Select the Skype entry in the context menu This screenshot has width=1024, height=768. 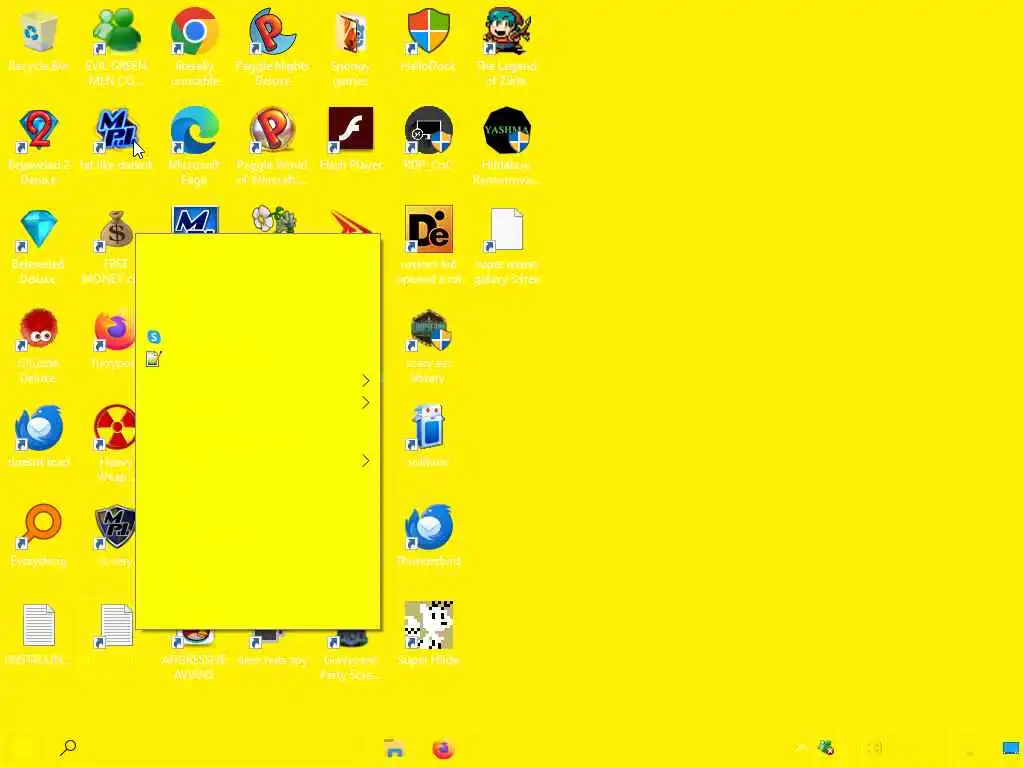pos(257,337)
